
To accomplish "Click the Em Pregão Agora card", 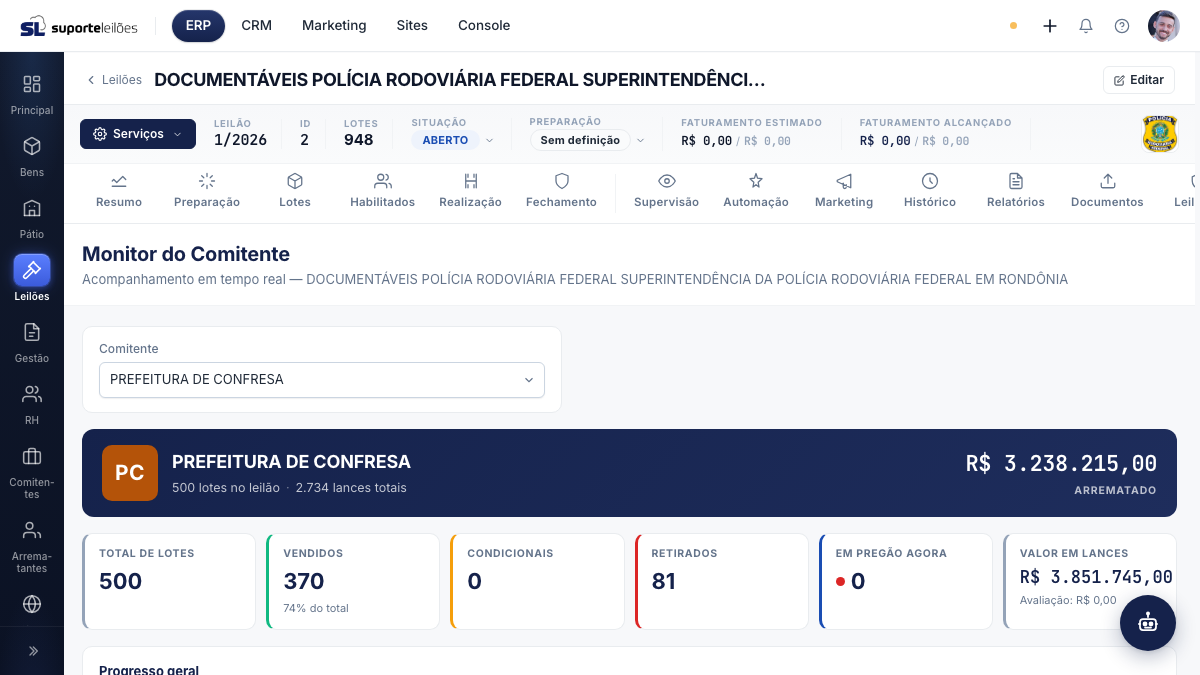I will [905, 581].
